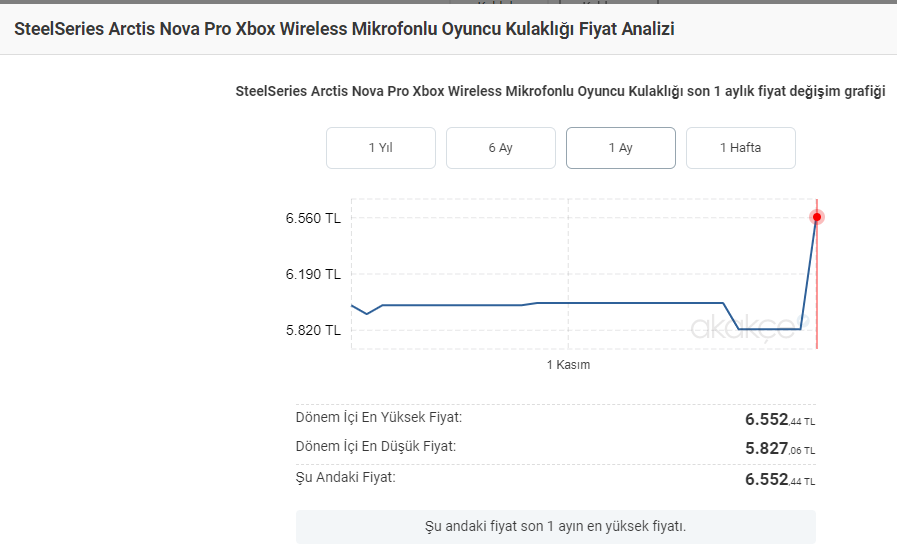The image size is (897, 551).
Task: Select the 6 Ay period tab
Action: [x=500, y=148]
